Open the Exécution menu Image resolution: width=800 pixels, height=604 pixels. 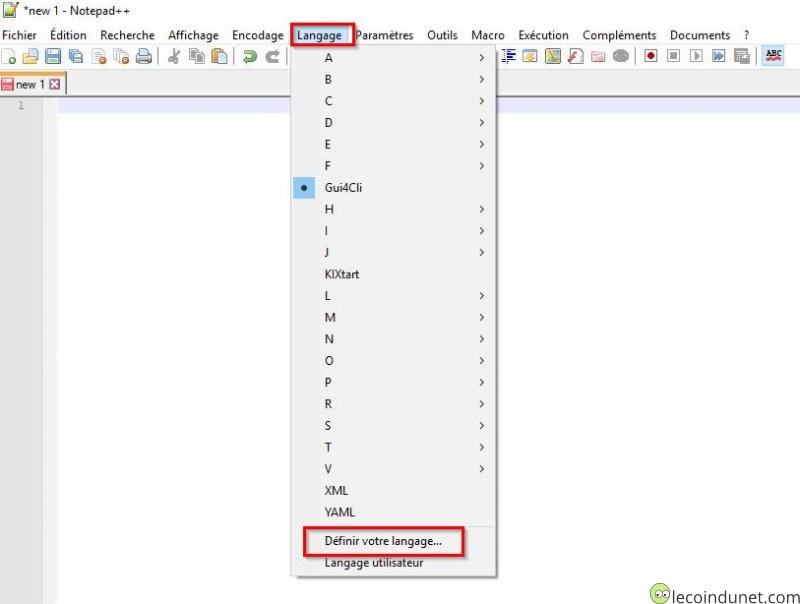click(543, 35)
